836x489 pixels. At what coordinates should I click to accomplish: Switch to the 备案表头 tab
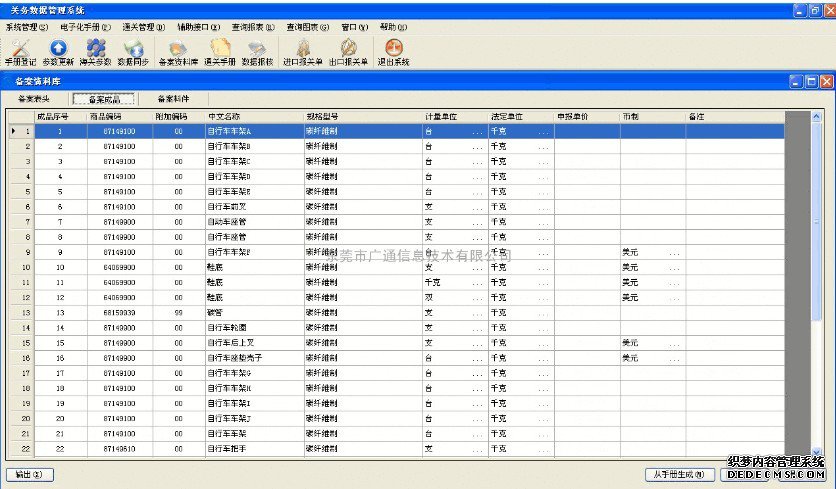coord(34,99)
